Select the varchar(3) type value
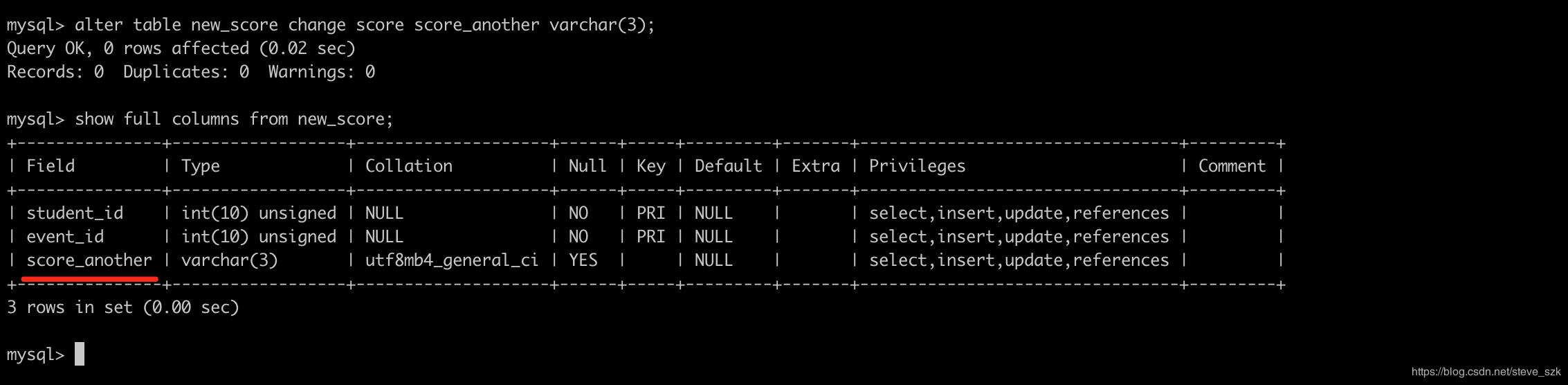The image size is (1568, 385). [230, 260]
